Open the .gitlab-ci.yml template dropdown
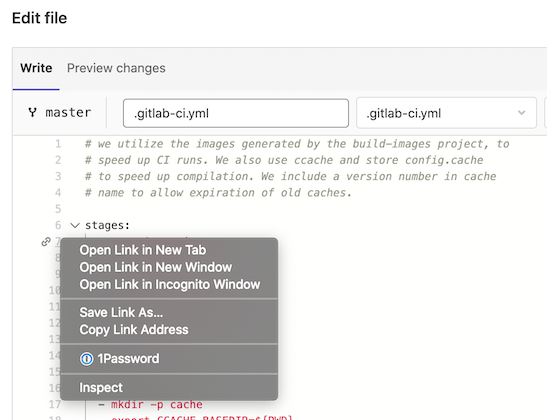The width and height of the screenshot is (547, 420). (446, 113)
